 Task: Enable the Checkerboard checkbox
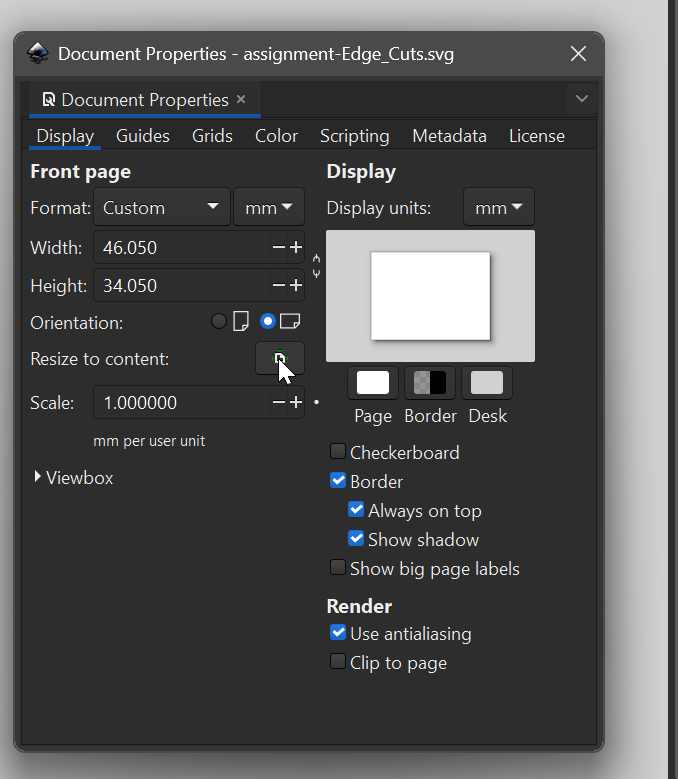(338, 452)
